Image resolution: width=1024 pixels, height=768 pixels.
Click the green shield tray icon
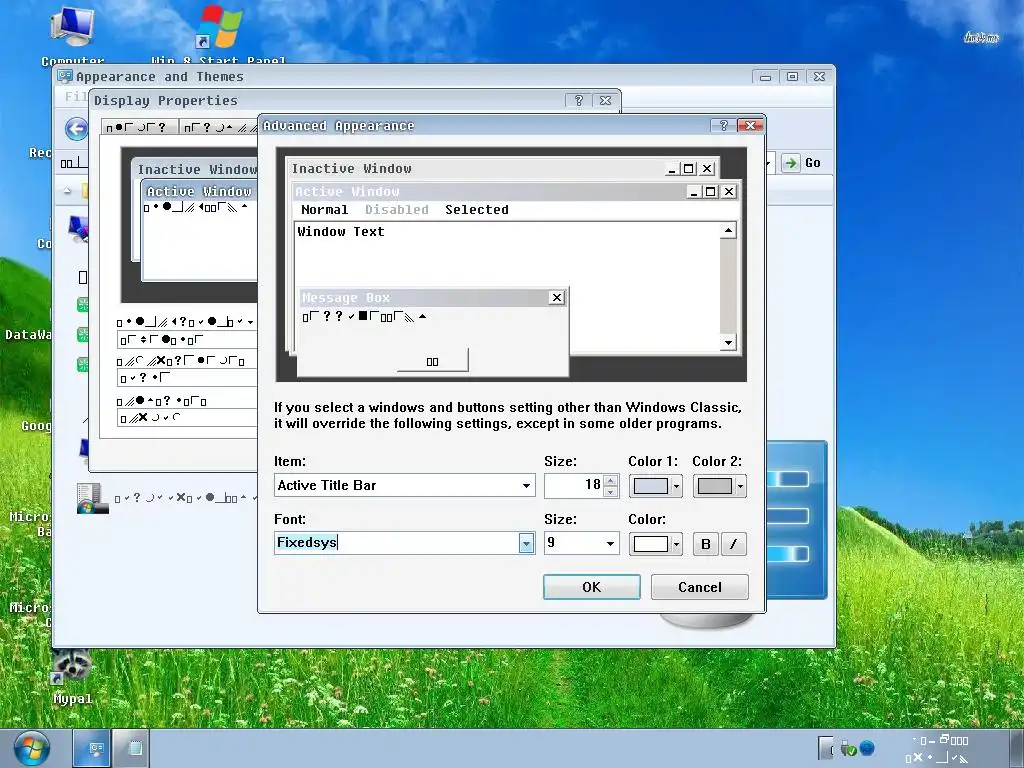pos(848,748)
